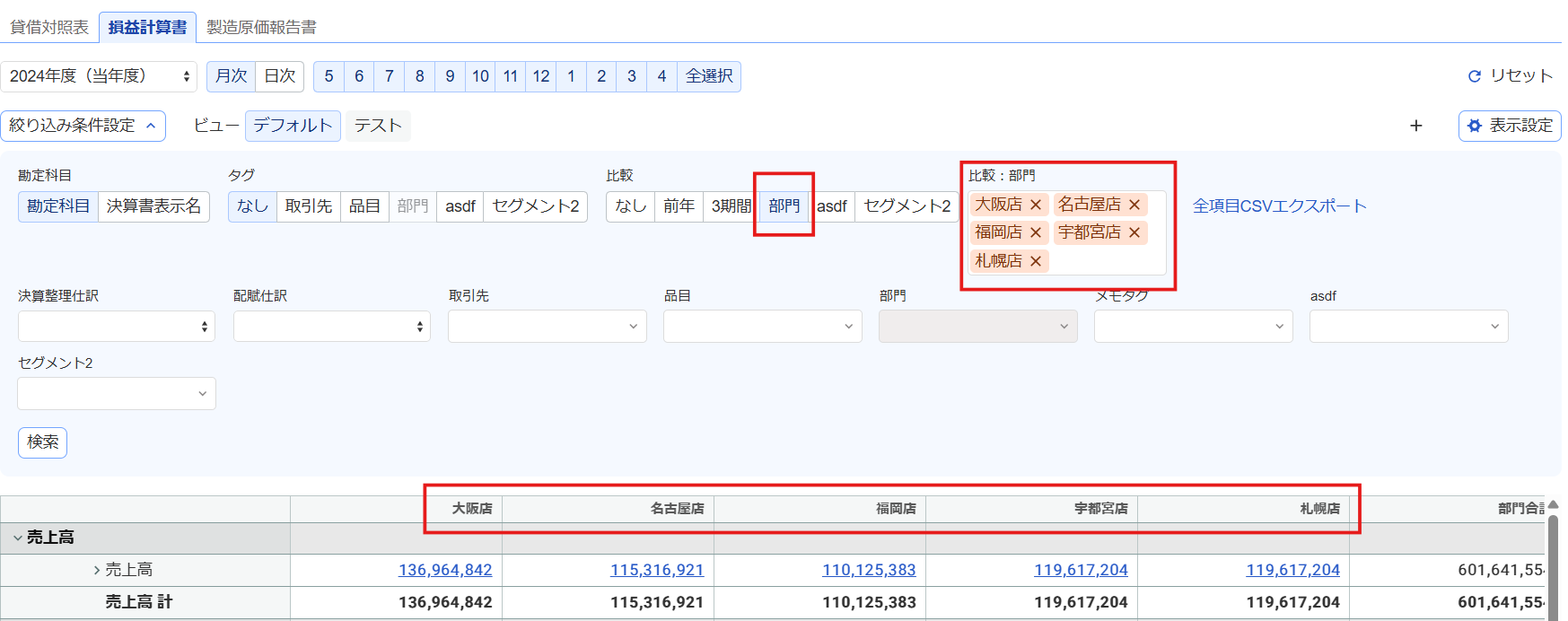Image resolution: width=1568 pixels, height=621 pixels.
Task: Click the 売上高 計 total row label
Action: pos(139,602)
